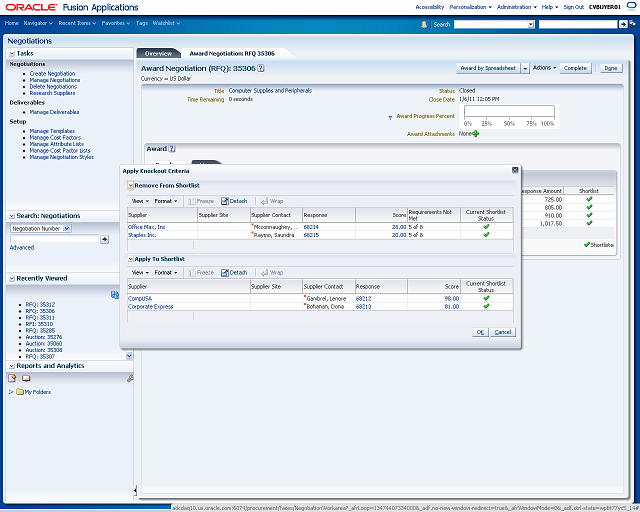Click Wrap in Remove From Shortlist toolbar
The height and width of the screenshot is (512, 640).
[x=272, y=201]
